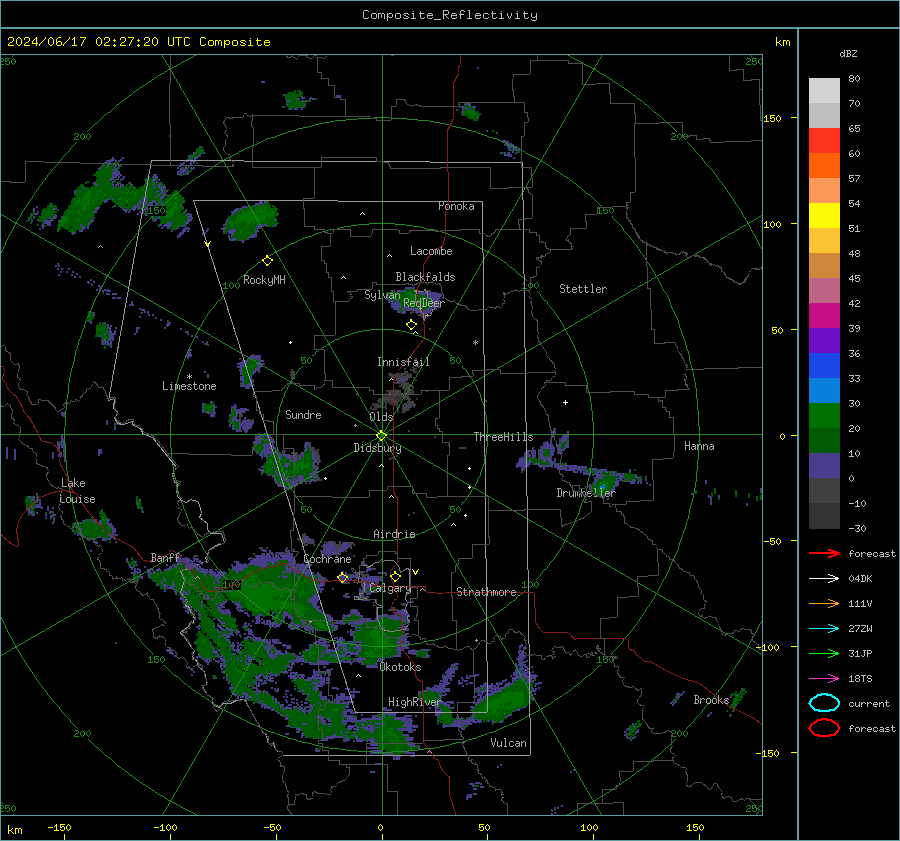Click the cyan current ellipse icon
900x841 pixels.
[824, 703]
